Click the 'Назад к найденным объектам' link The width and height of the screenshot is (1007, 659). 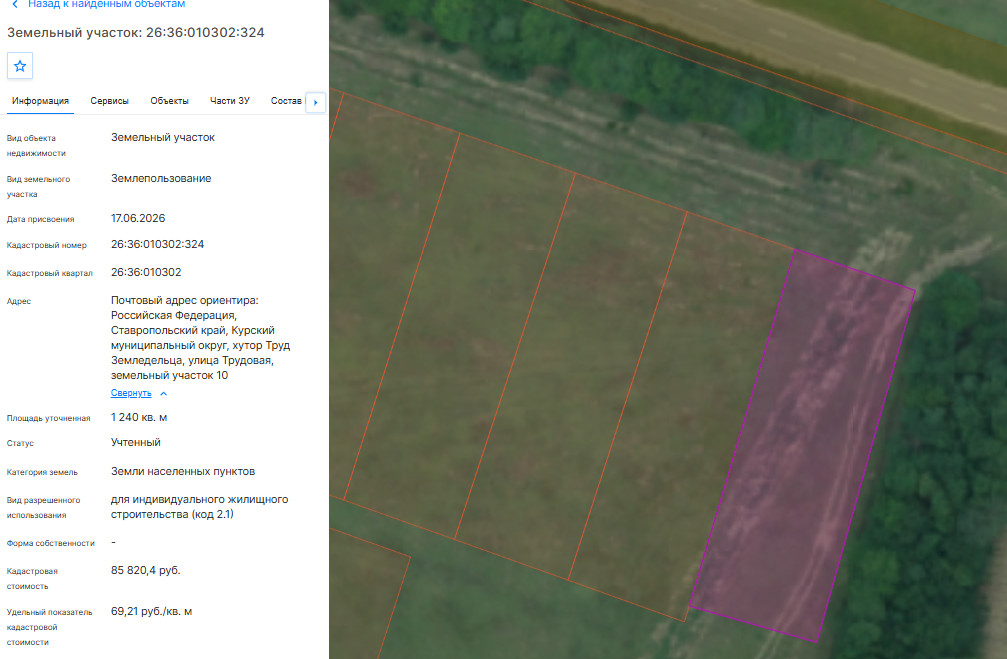[x=107, y=4]
